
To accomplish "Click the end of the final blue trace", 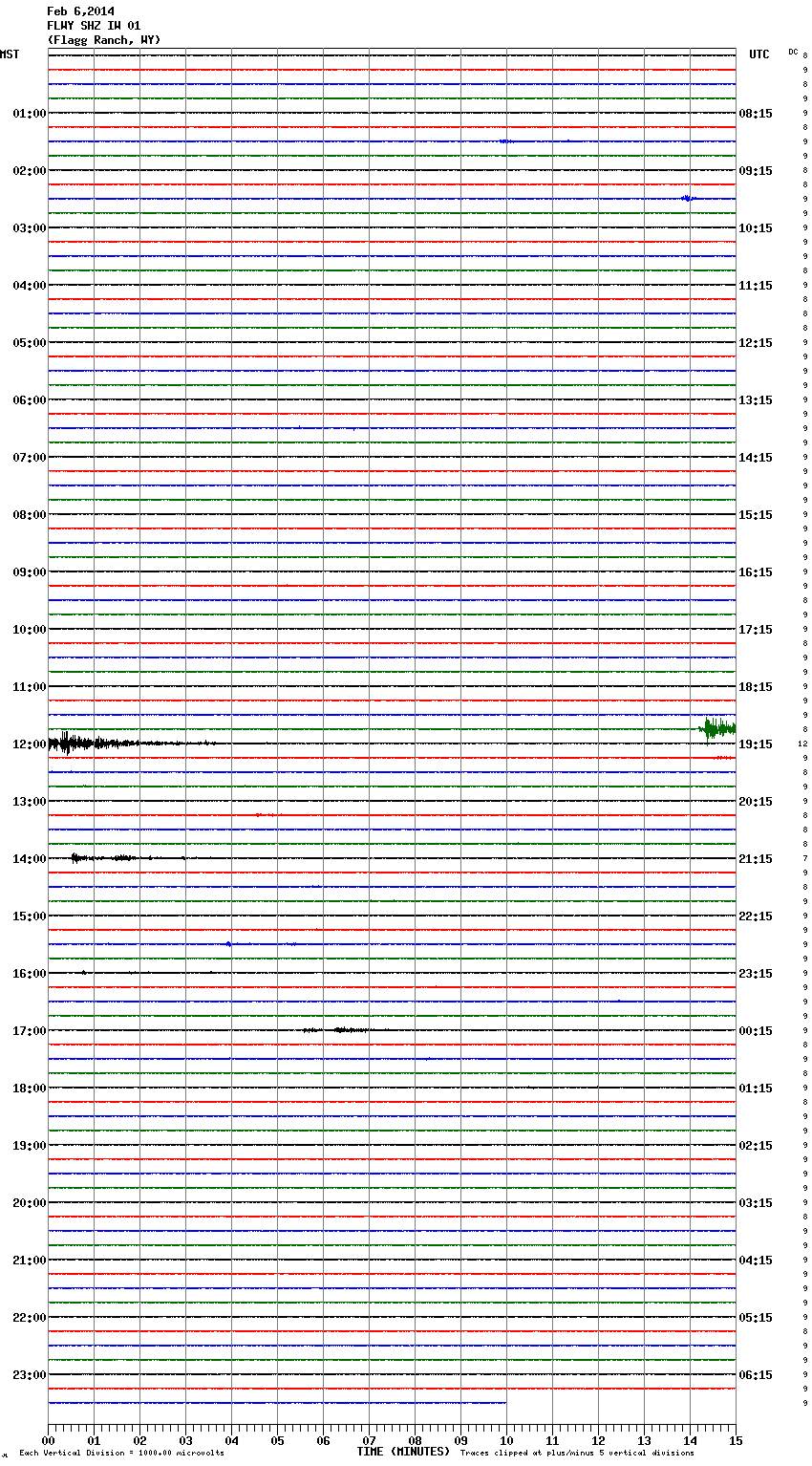I will [505, 1403].
